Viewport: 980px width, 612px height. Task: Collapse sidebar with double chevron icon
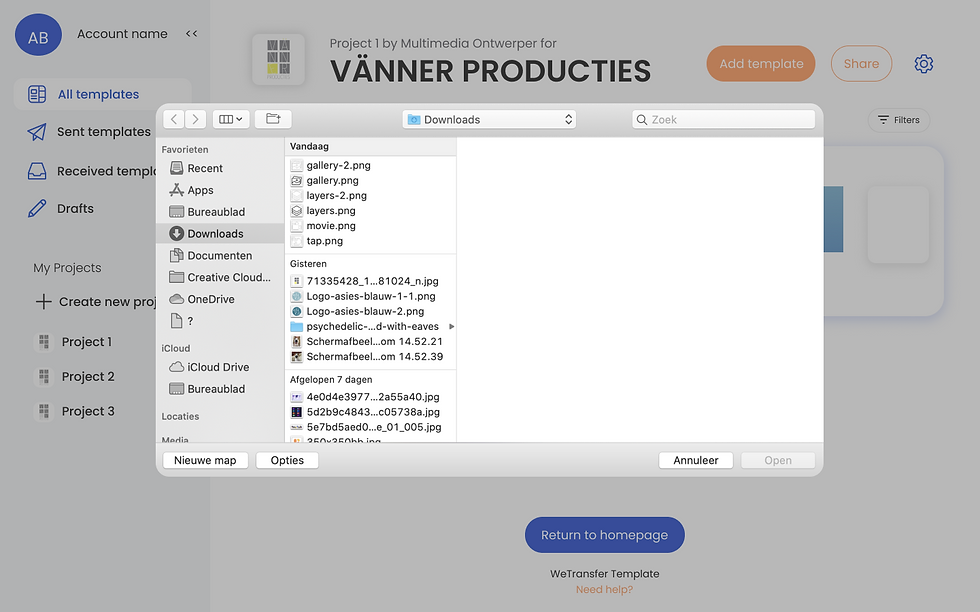click(x=191, y=34)
